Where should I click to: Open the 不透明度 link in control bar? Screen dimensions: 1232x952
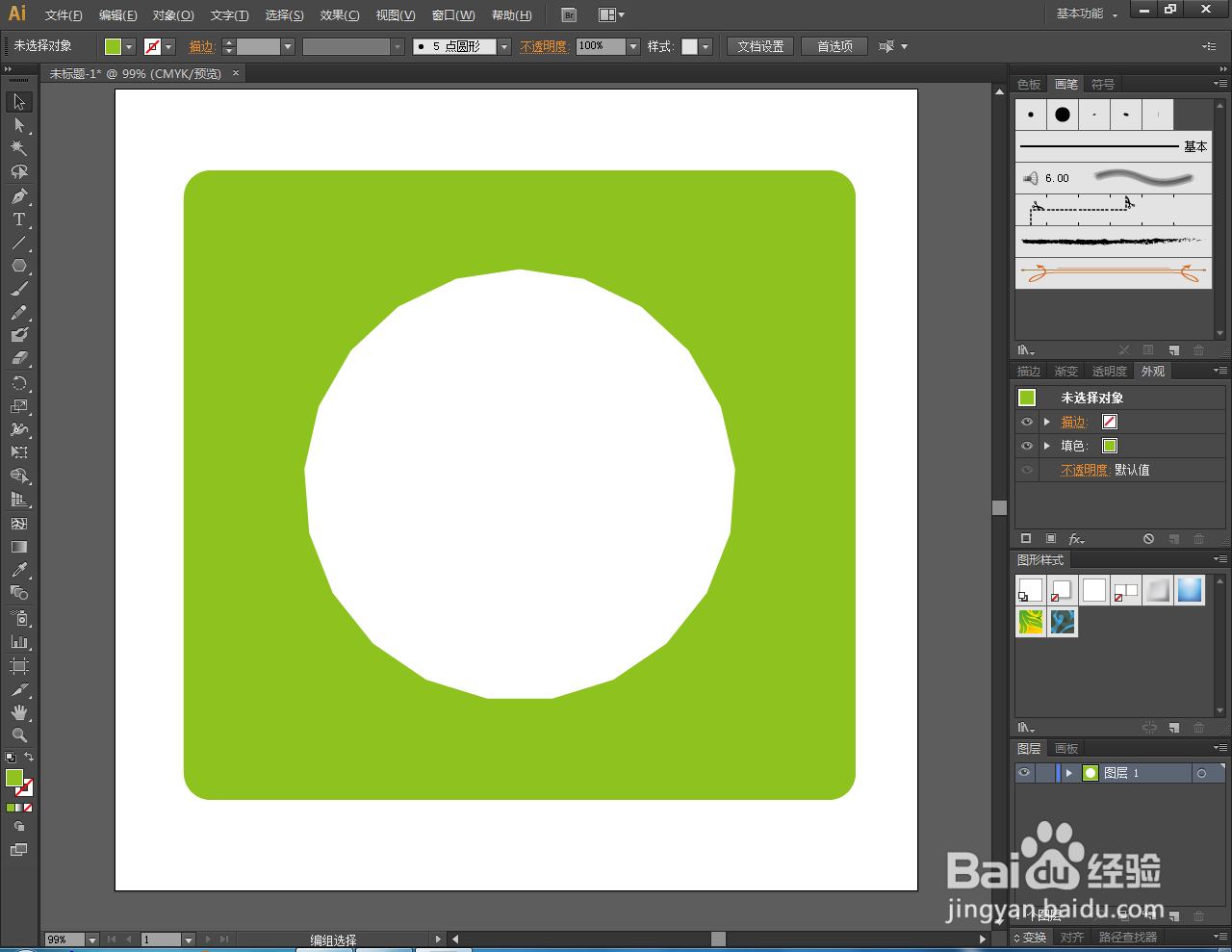(x=544, y=46)
